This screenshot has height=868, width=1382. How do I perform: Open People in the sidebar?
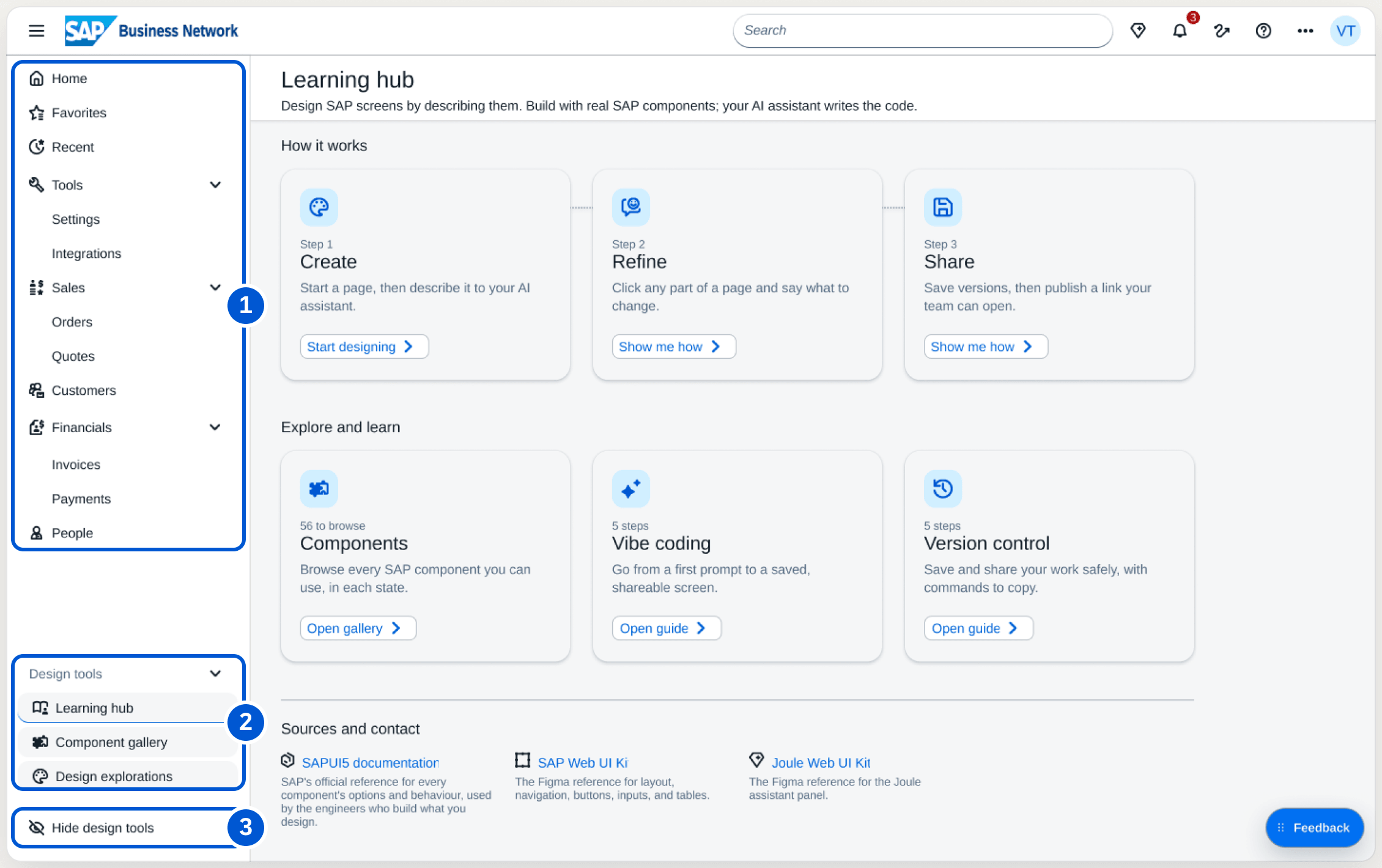click(128, 533)
